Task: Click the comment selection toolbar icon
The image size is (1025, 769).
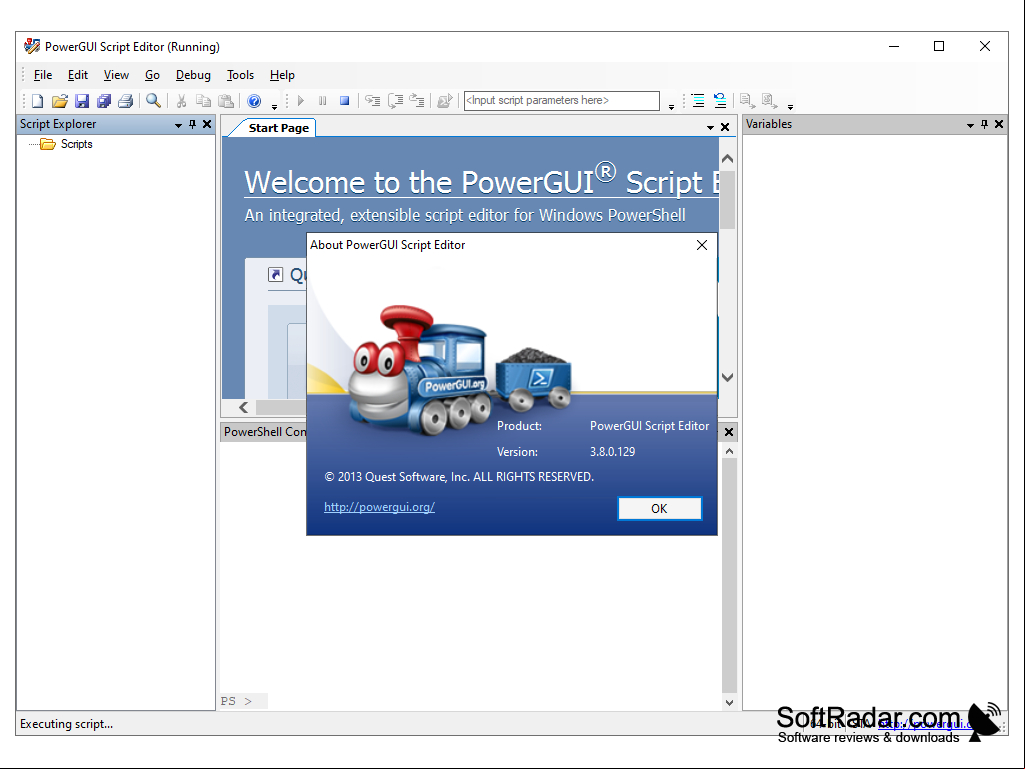Action: (747, 101)
